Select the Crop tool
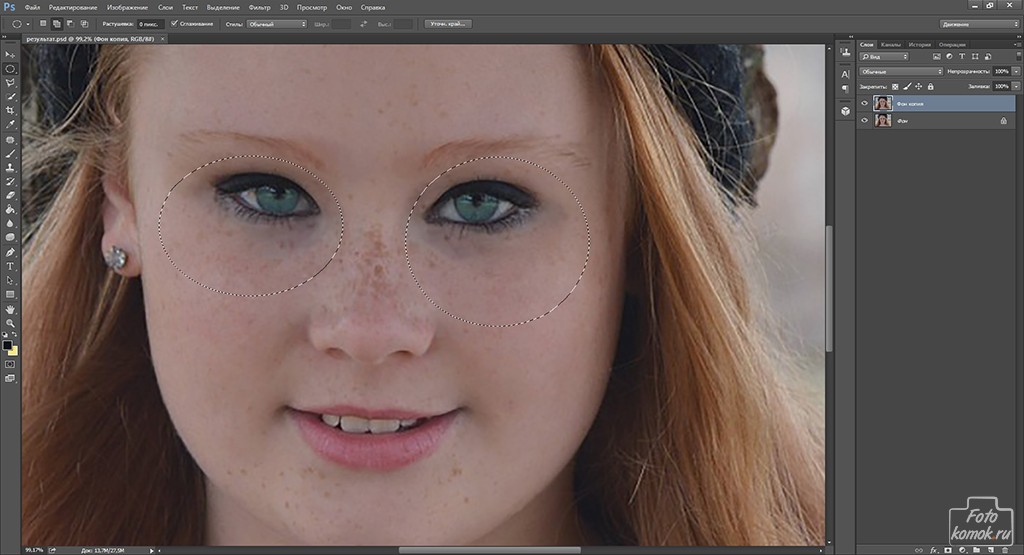1024x555 pixels. (x=10, y=110)
